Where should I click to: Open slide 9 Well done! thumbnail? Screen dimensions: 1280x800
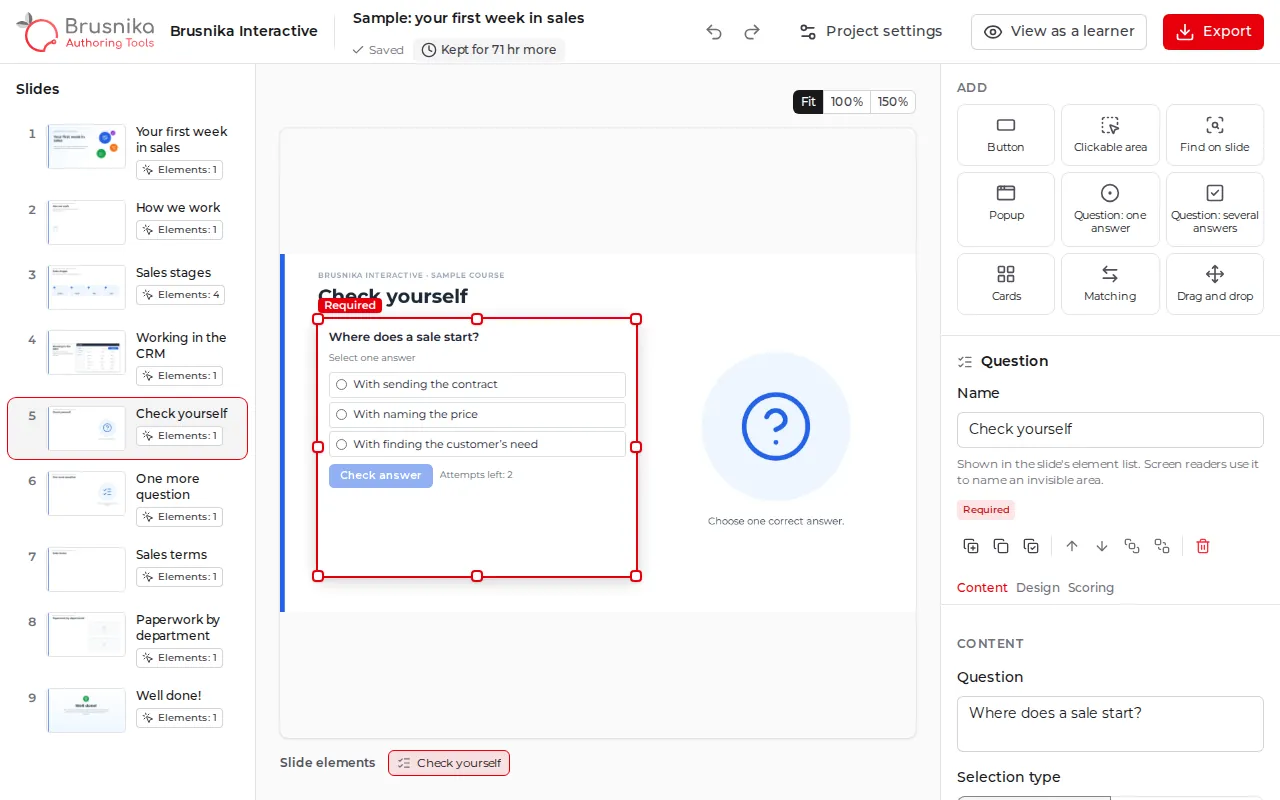click(x=87, y=710)
